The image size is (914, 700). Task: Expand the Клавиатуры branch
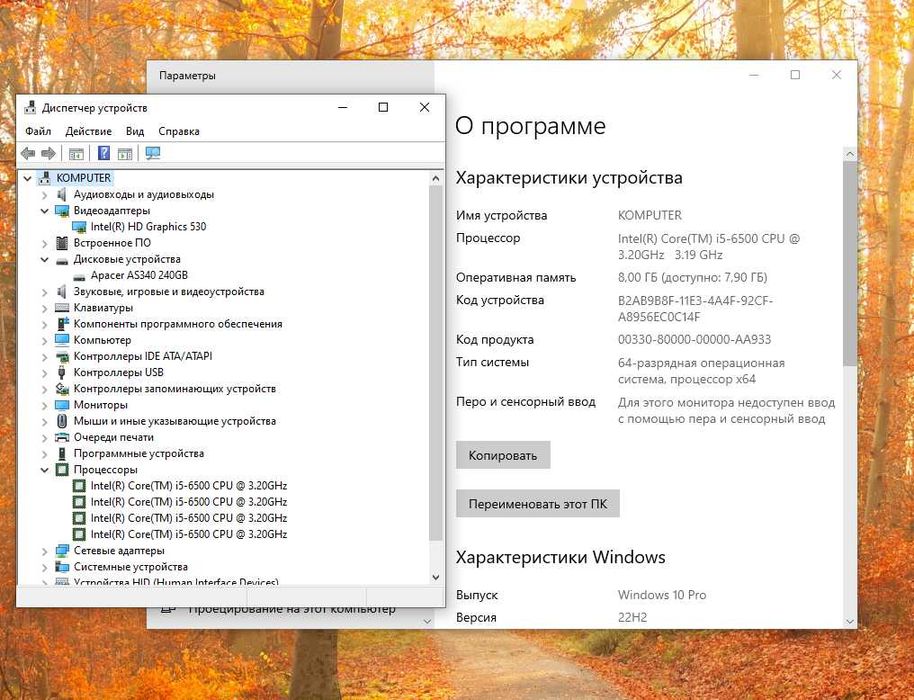pyautogui.click(x=45, y=308)
